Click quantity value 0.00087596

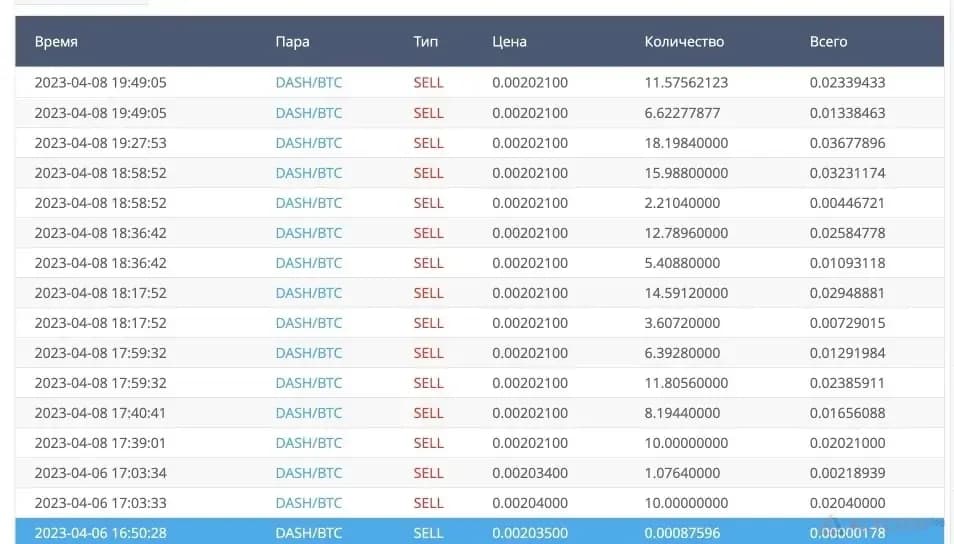682,533
